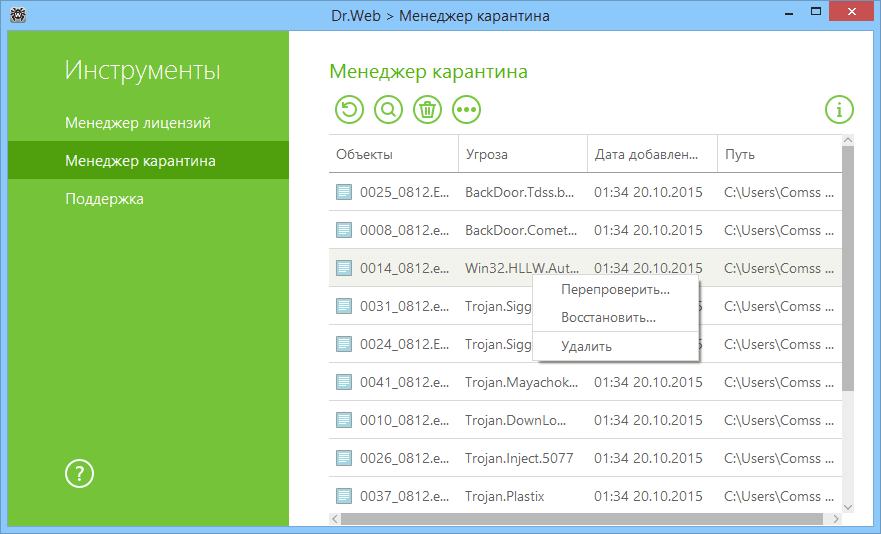Select file name 0008_0812.e...
This screenshot has height=534, width=881.
pos(405,230)
